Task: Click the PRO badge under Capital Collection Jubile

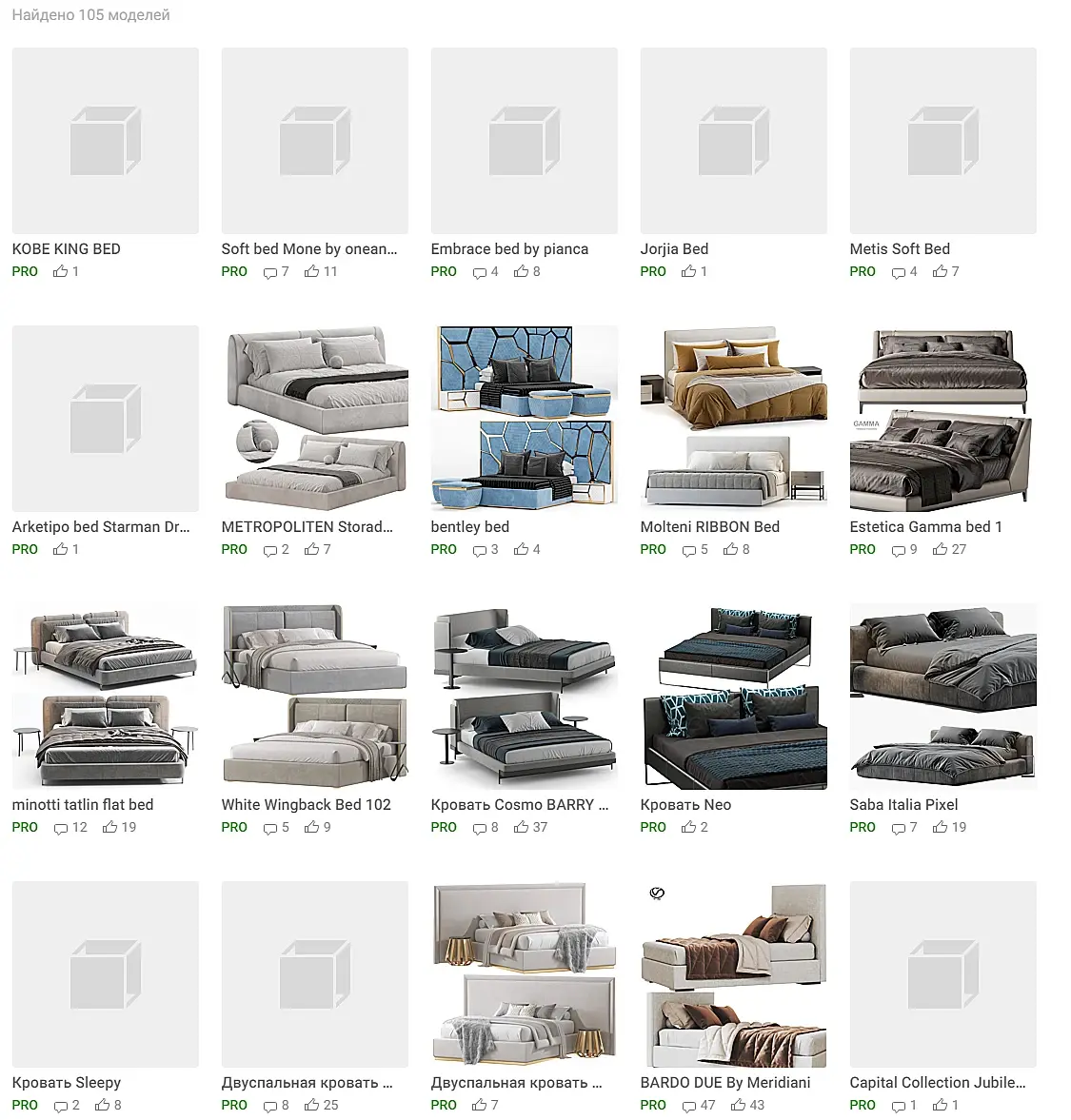Action: (x=863, y=1105)
